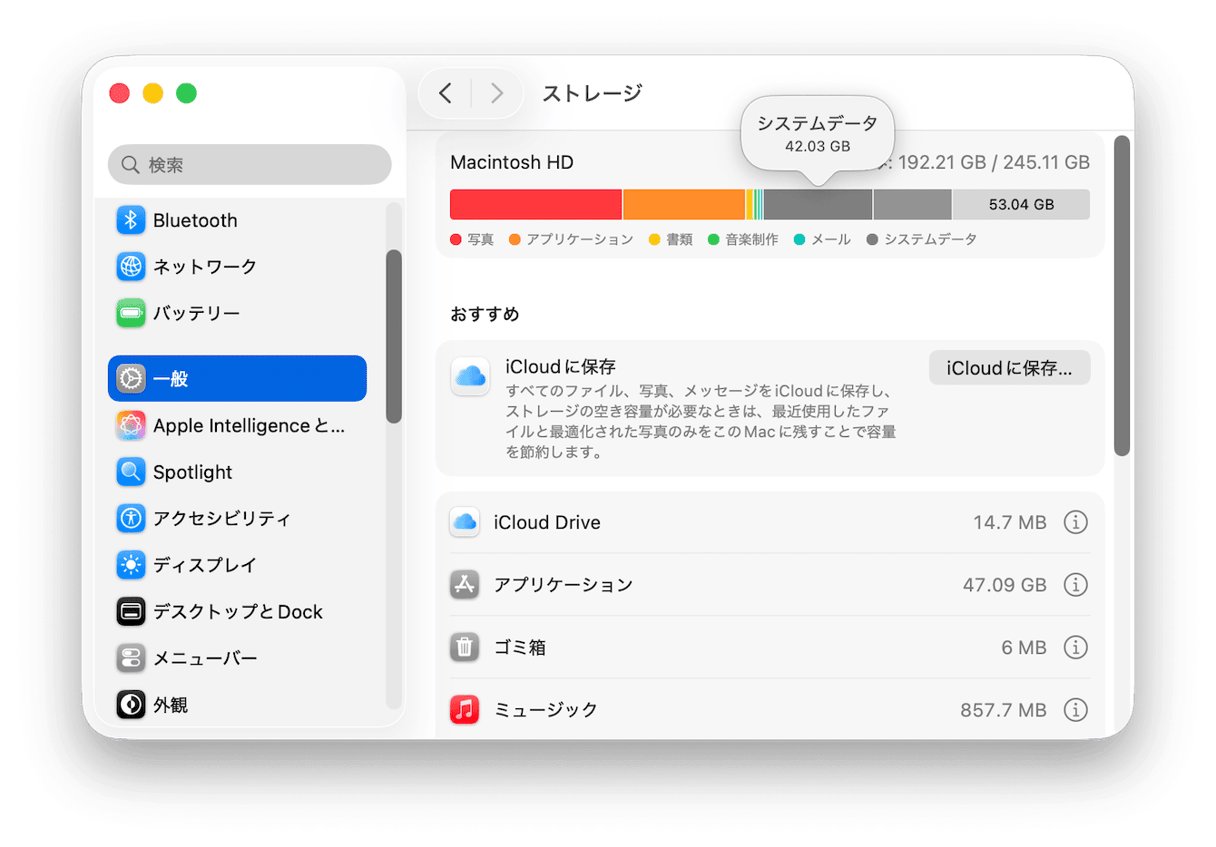
Task: Go back with the left chevron
Action: (x=445, y=93)
